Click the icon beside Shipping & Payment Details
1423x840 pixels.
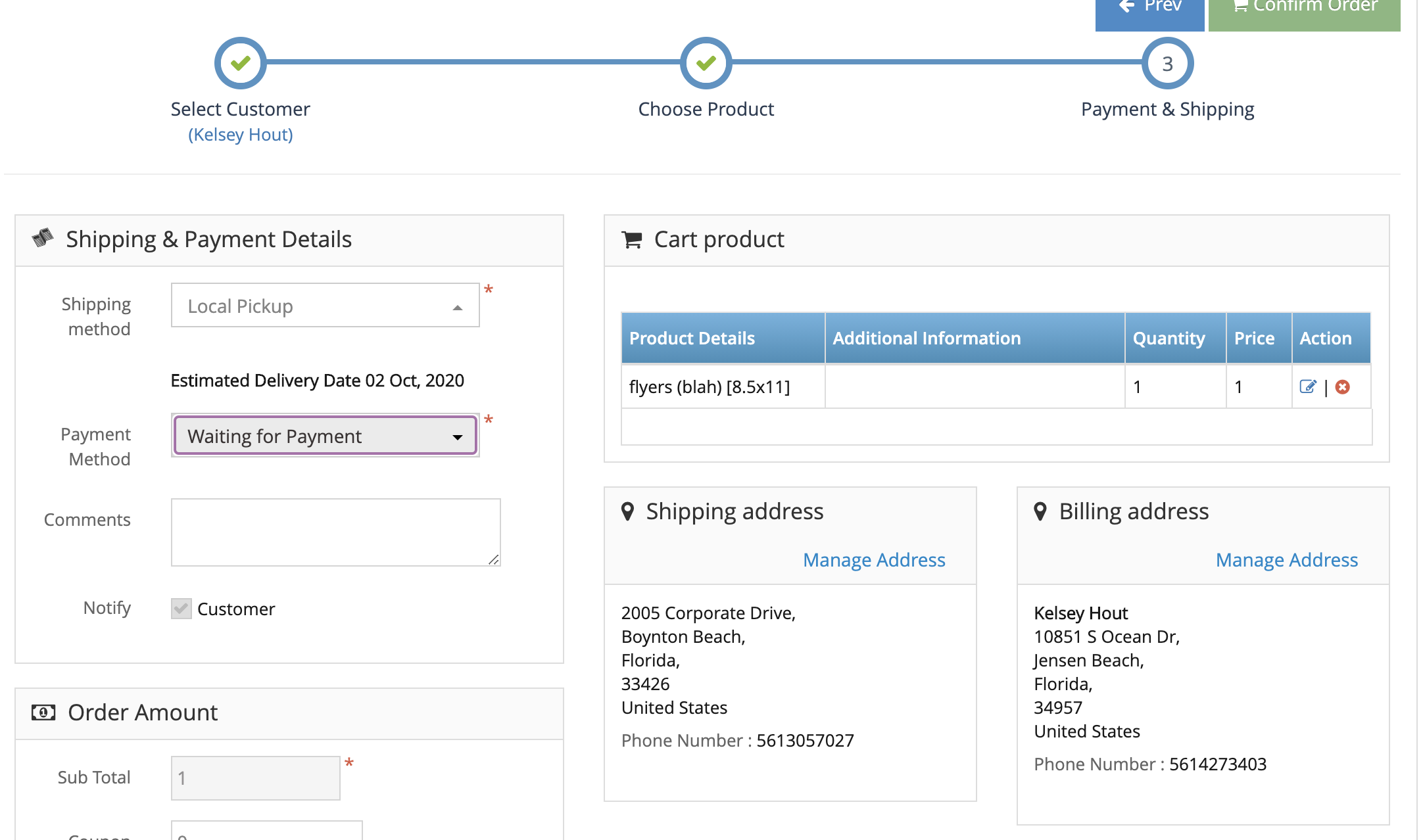pyautogui.click(x=43, y=238)
